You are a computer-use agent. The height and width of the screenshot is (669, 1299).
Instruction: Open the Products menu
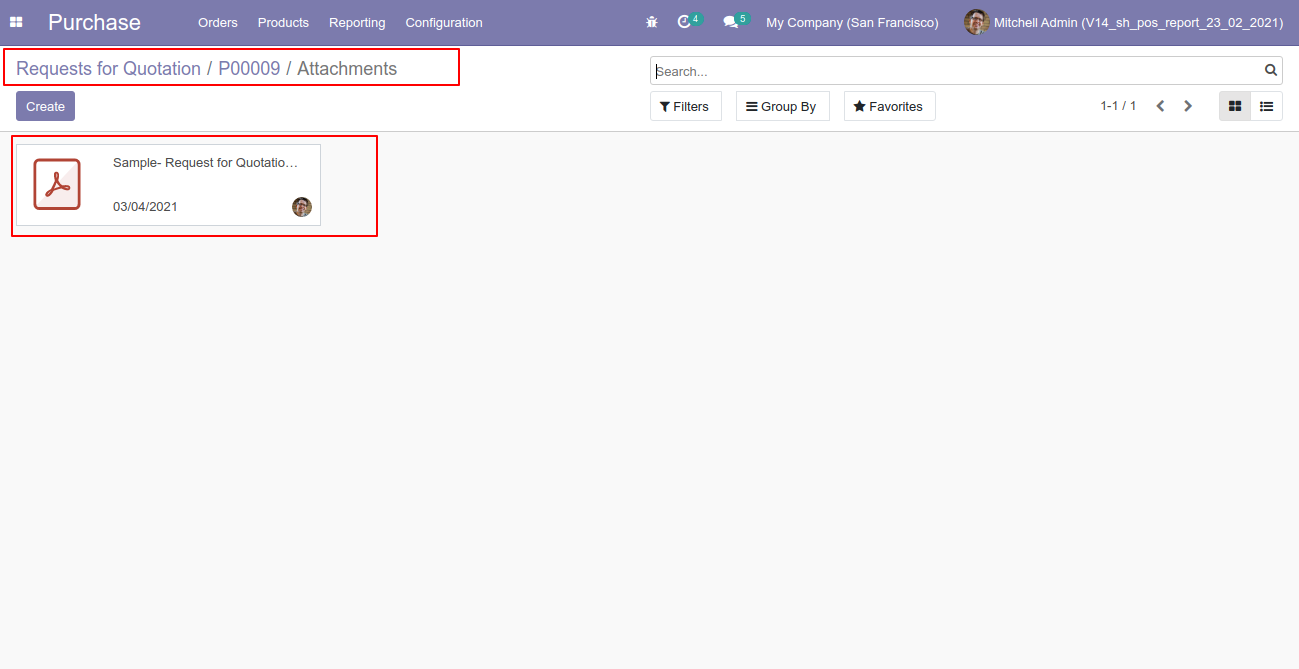click(283, 22)
